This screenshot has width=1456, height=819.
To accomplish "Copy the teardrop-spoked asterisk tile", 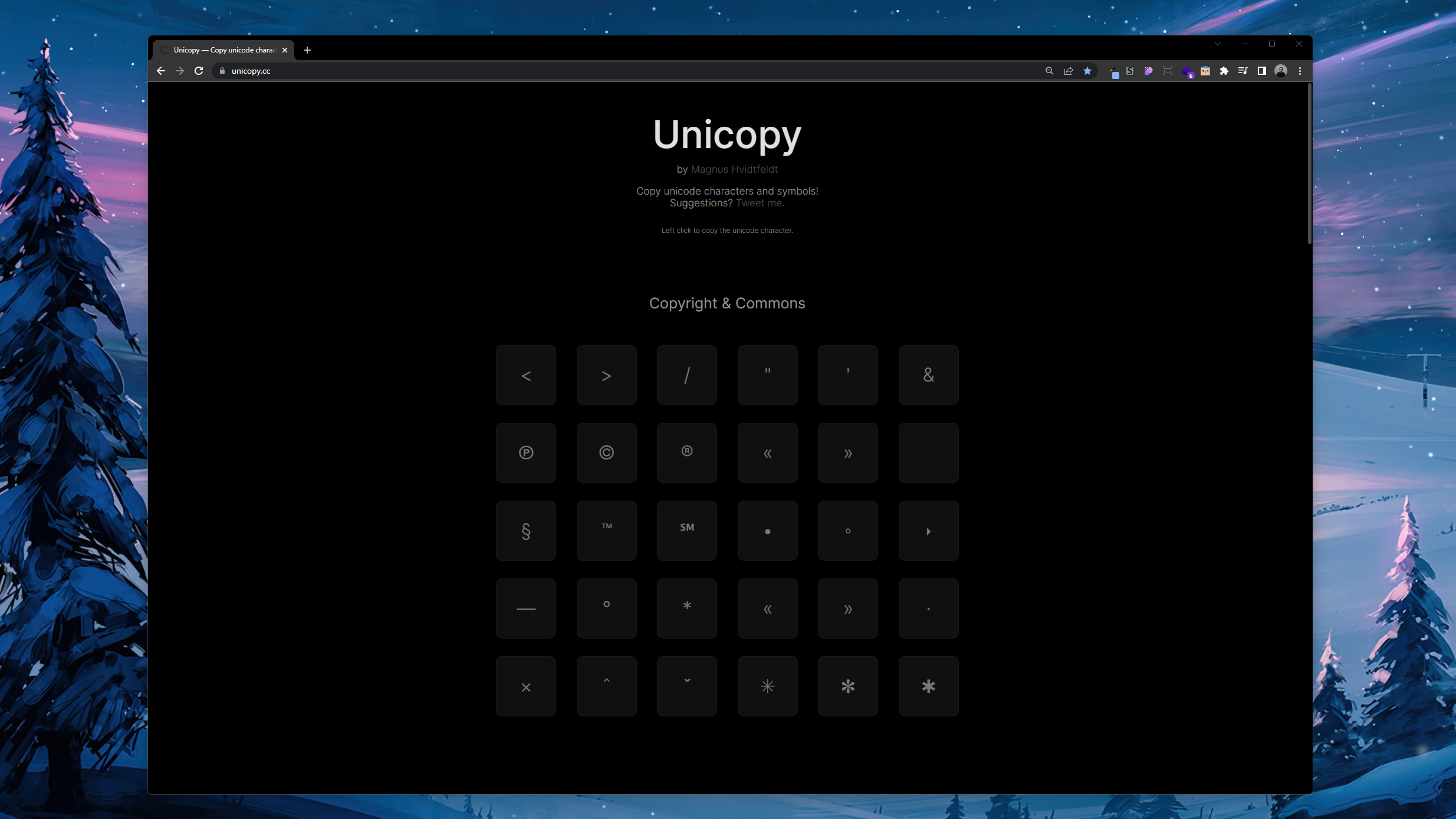I will (x=847, y=686).
